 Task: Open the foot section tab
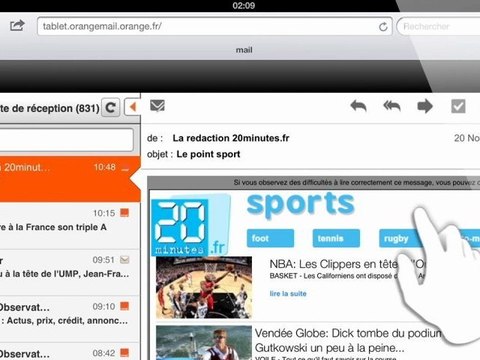coord(270,238)
